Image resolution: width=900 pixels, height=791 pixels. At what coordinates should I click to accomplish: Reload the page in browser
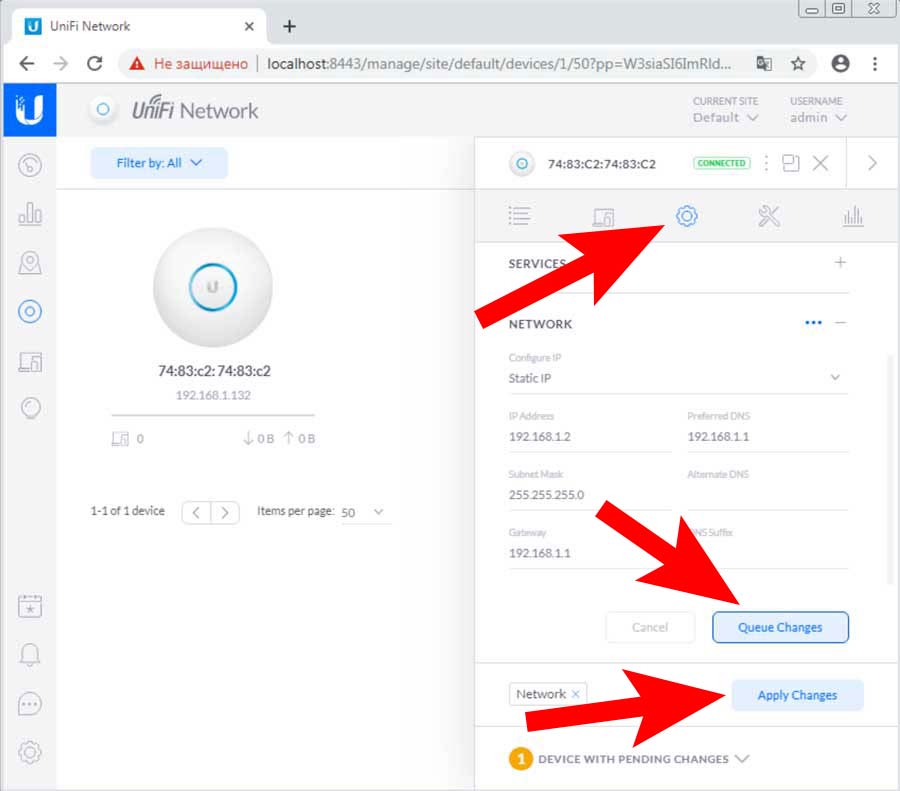click(x=95, y=63)
